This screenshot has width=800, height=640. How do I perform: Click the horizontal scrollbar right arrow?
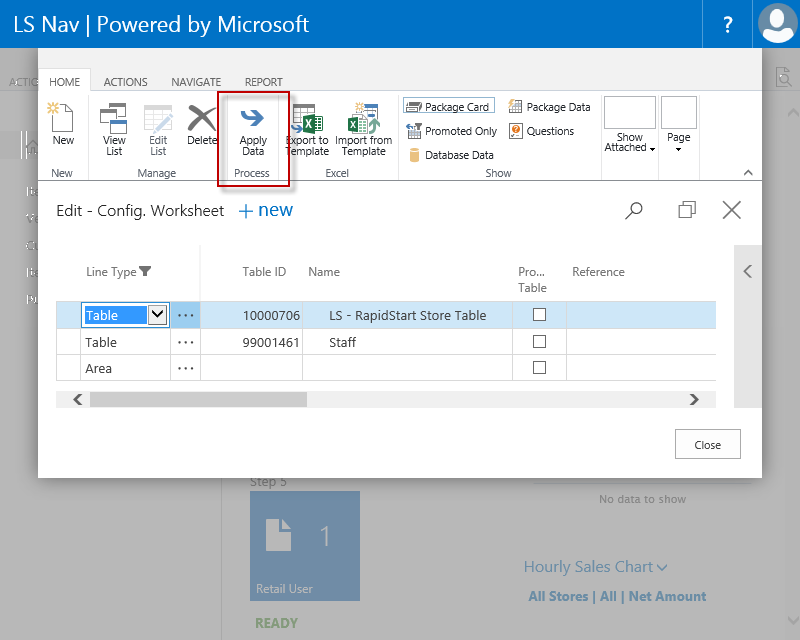pyautogui.click(x=694, y=399)
